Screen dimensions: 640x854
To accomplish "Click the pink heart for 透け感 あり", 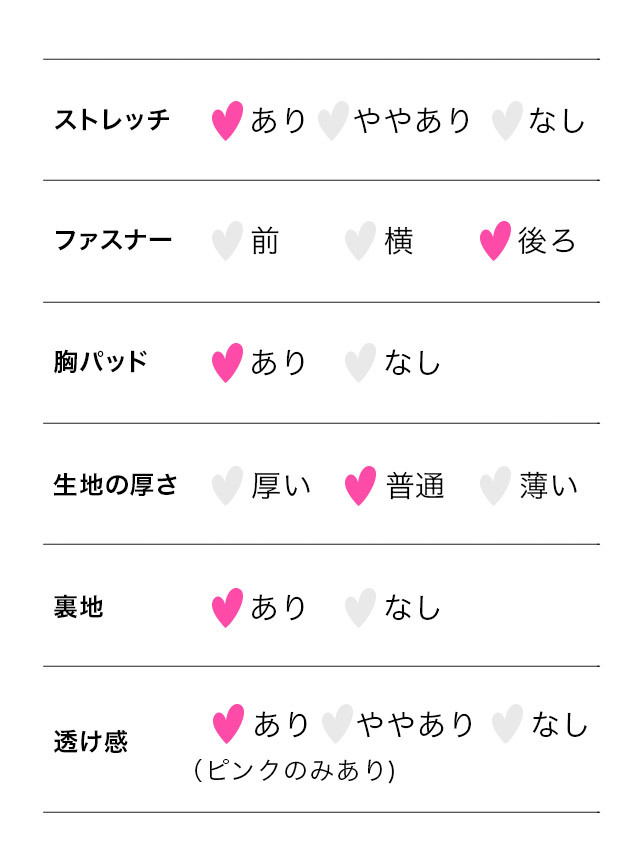I will pos(228,724).
